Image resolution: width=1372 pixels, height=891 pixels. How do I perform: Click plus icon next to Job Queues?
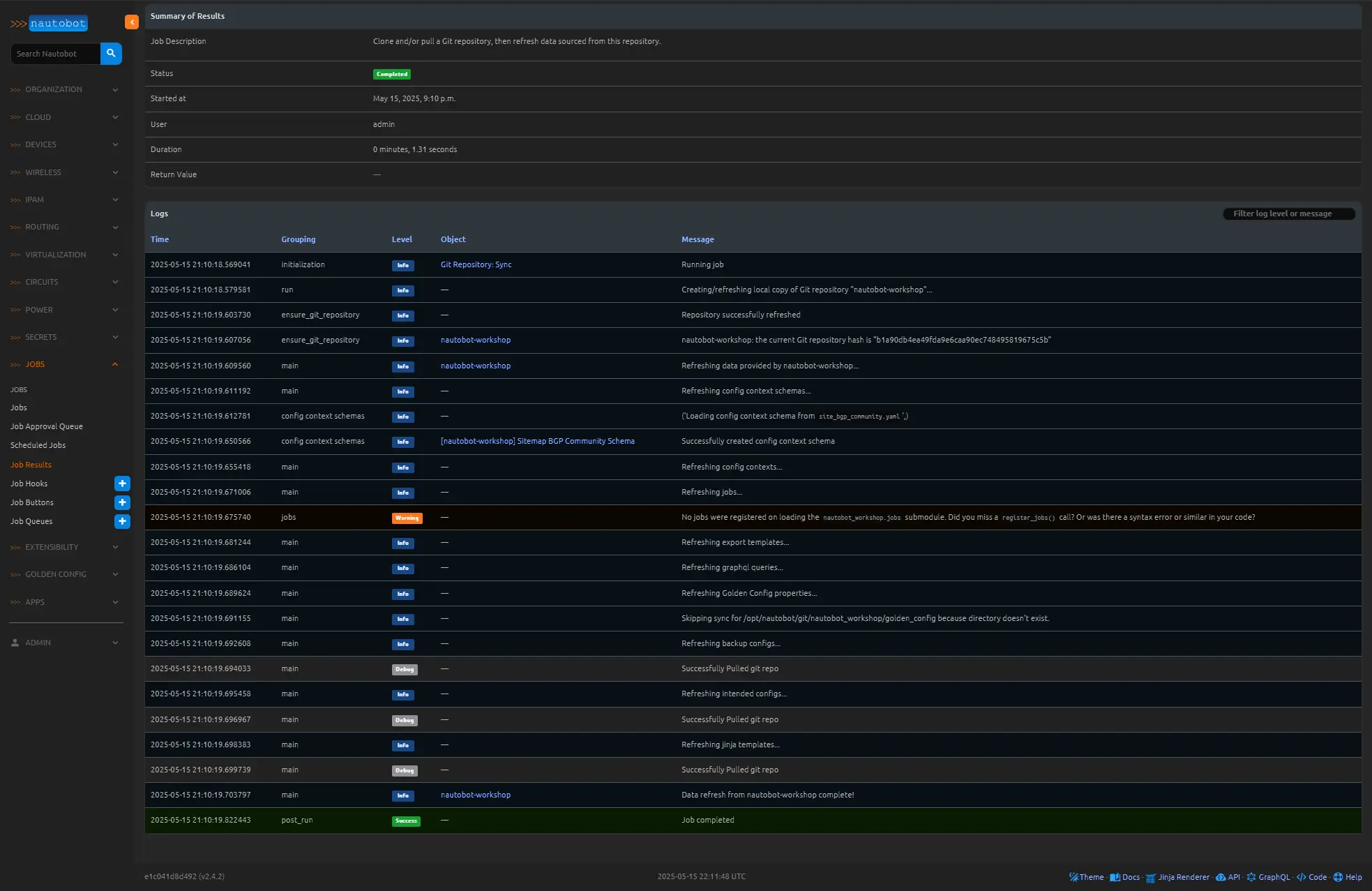[x=122, y=521]
